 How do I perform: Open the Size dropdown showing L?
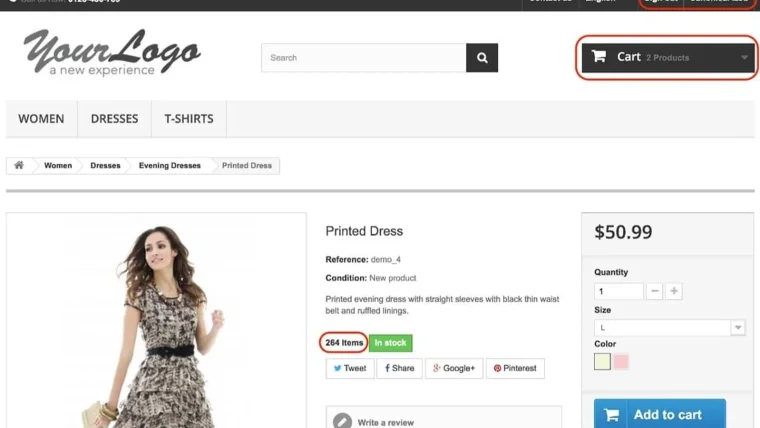tap(669, 328)
